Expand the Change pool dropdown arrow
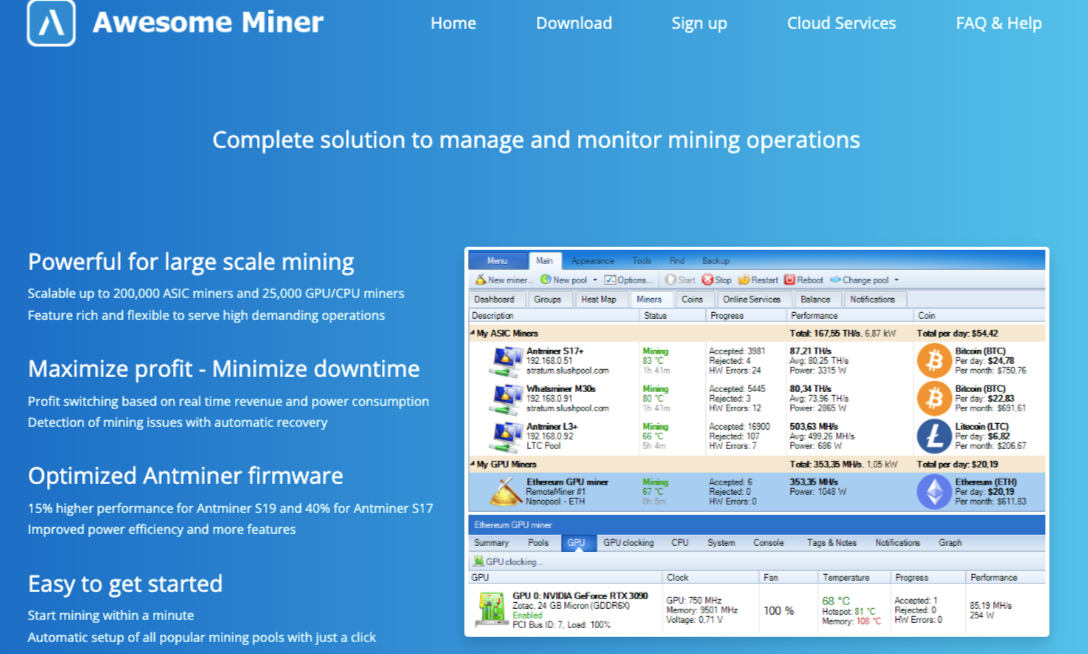The image size is (1088, 654). (x=896, y=280)
